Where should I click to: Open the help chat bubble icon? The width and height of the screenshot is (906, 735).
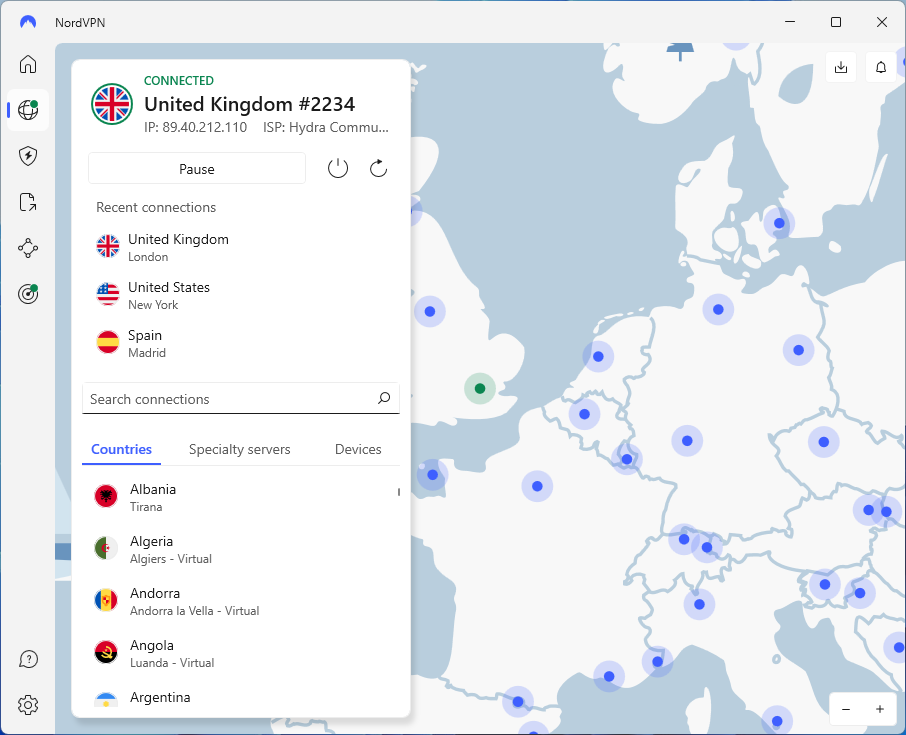[x=28, y=659]
